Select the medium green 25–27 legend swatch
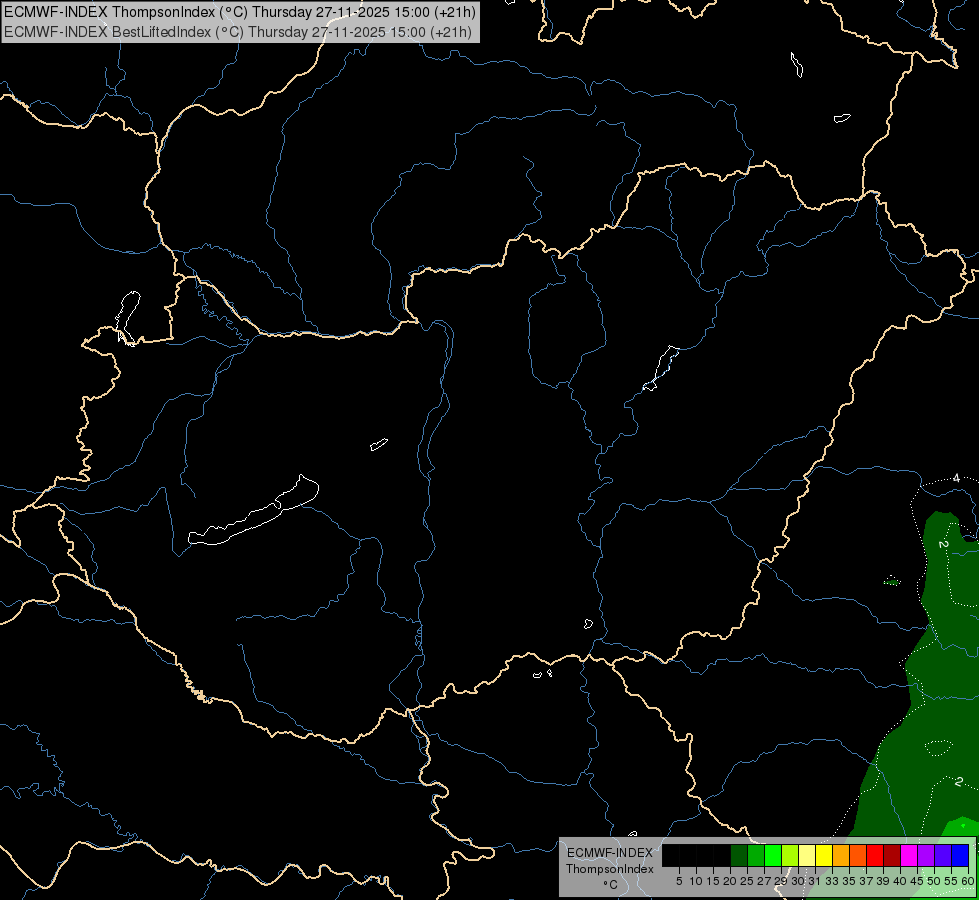The image size is (979, 900). 756,855
